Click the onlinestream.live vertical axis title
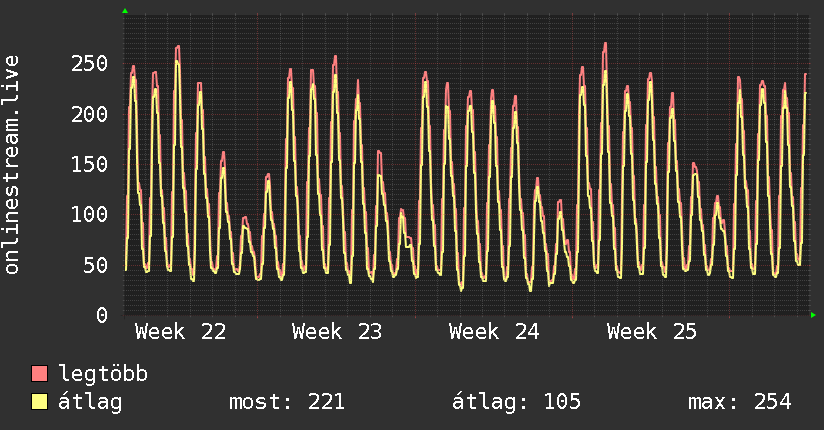 click(x=12, y=165)
